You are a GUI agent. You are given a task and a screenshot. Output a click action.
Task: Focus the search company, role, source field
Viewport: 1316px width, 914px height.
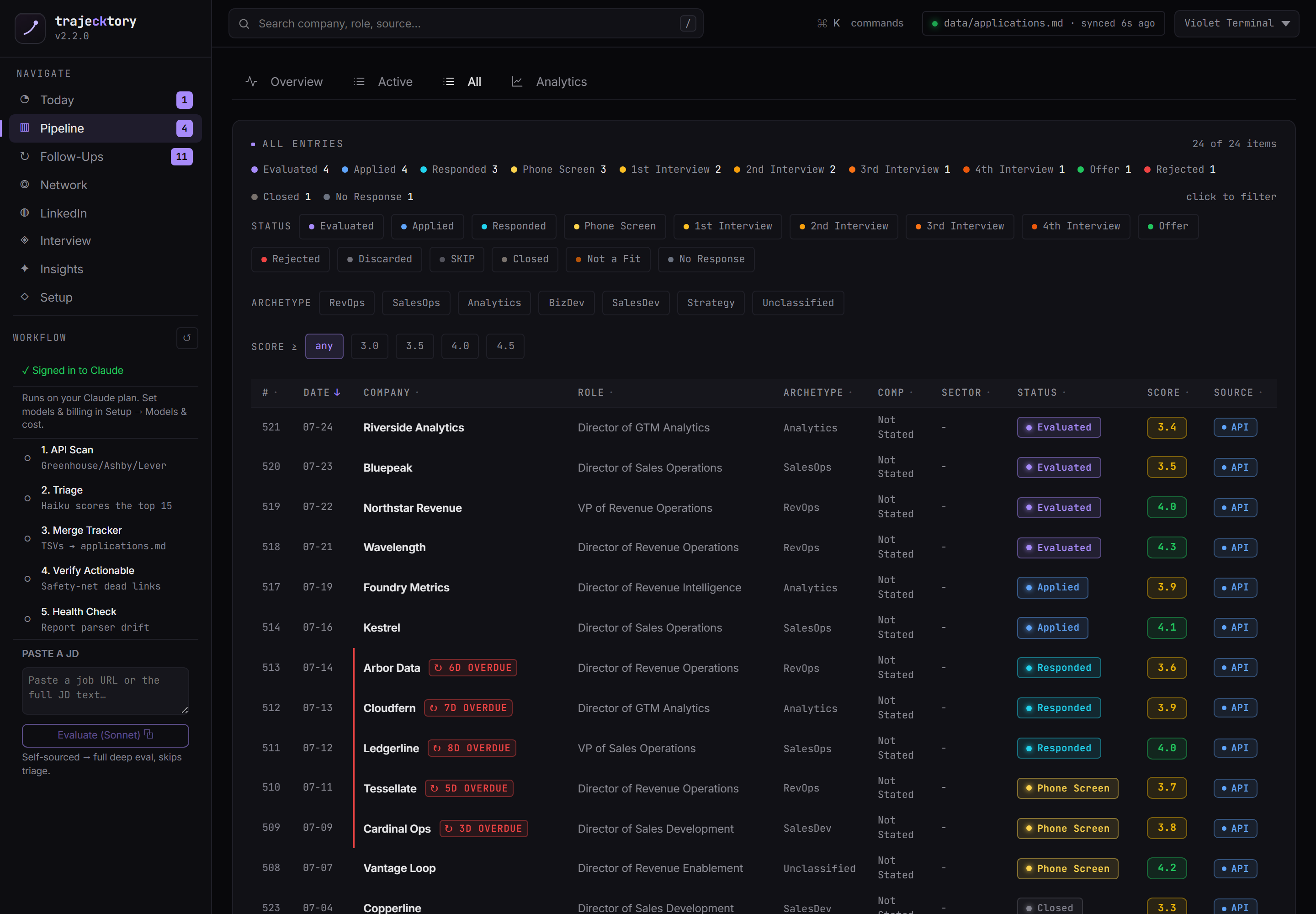(x=466, y=23)
